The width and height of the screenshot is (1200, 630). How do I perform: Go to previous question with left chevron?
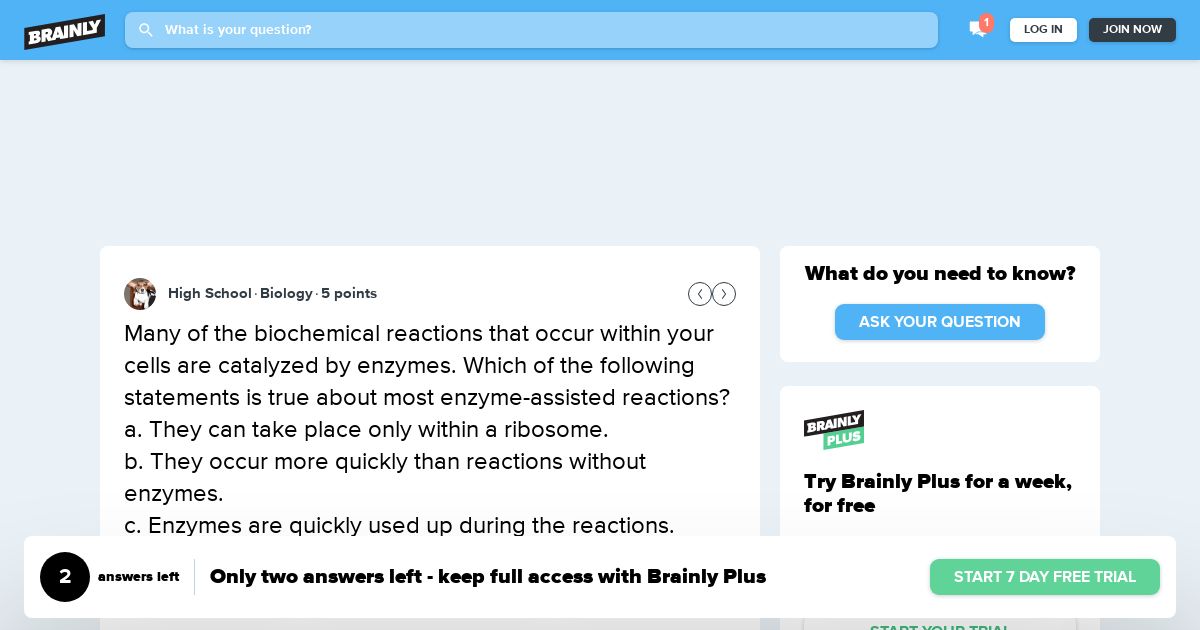point(700,294)
